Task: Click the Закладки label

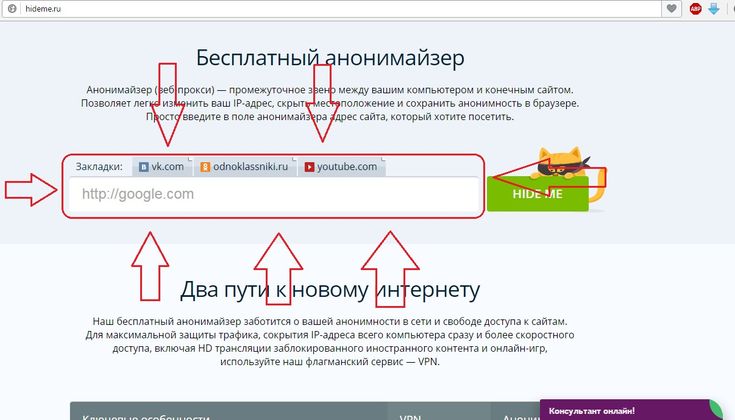Action: point(99,167)
